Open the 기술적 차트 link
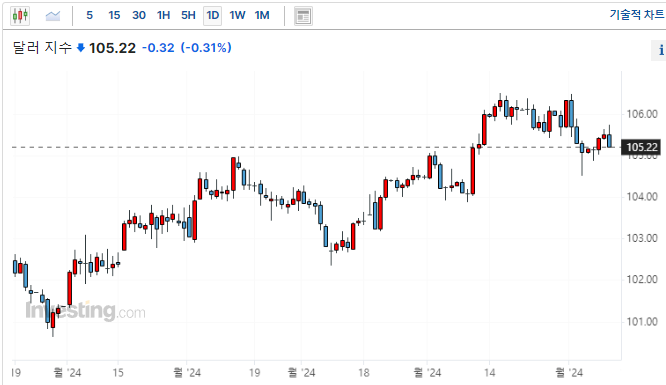 tap(637, 14)
